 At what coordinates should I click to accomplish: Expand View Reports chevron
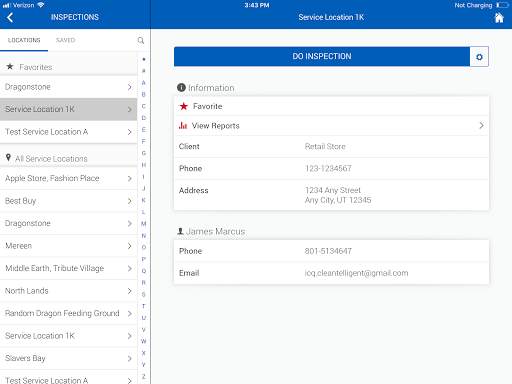point(481,126)
